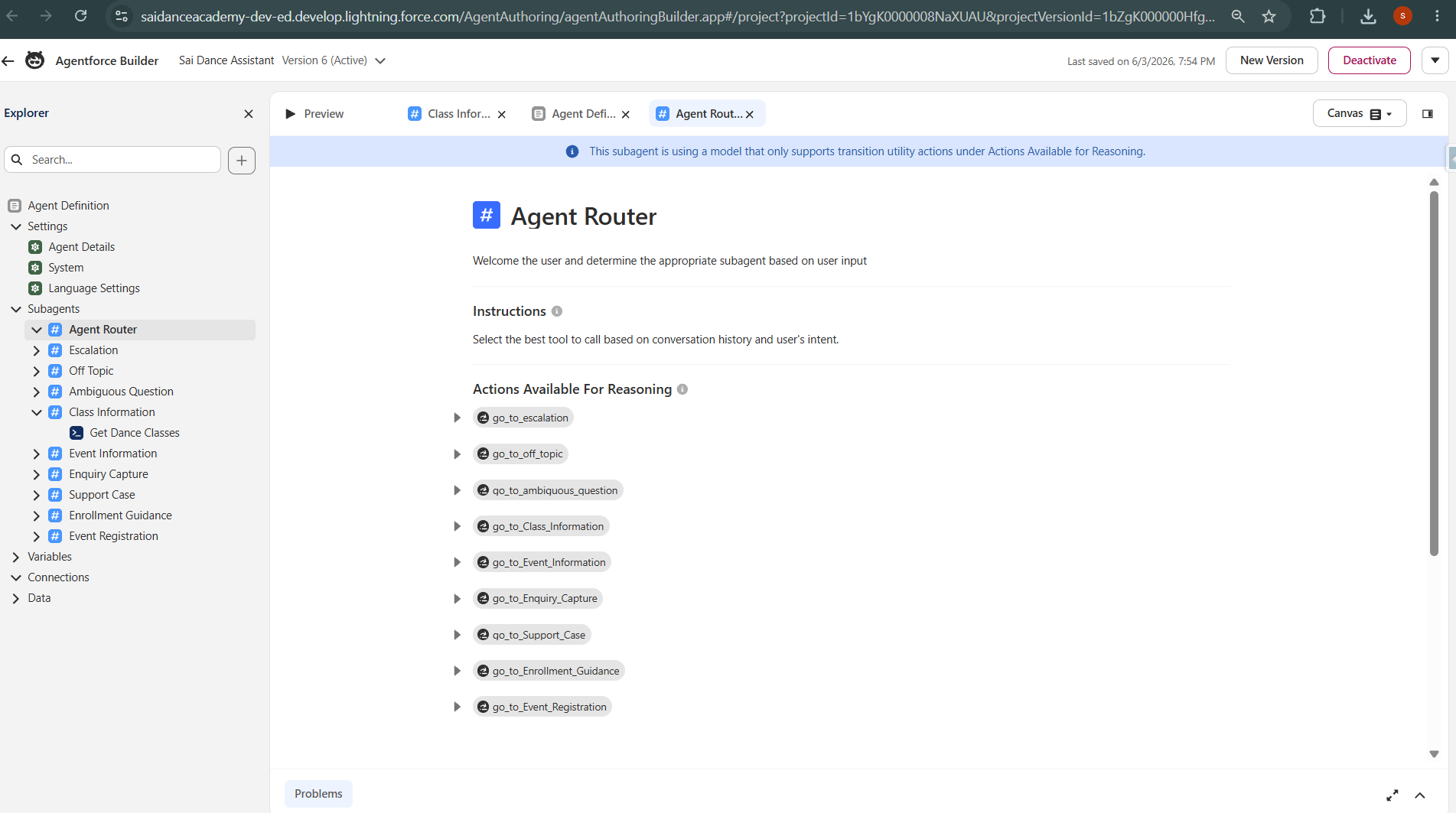Click the scroll down arrow of the canvas scrollbar
The height and width of the screenshot is (813, 1456).
point(1434,754)
